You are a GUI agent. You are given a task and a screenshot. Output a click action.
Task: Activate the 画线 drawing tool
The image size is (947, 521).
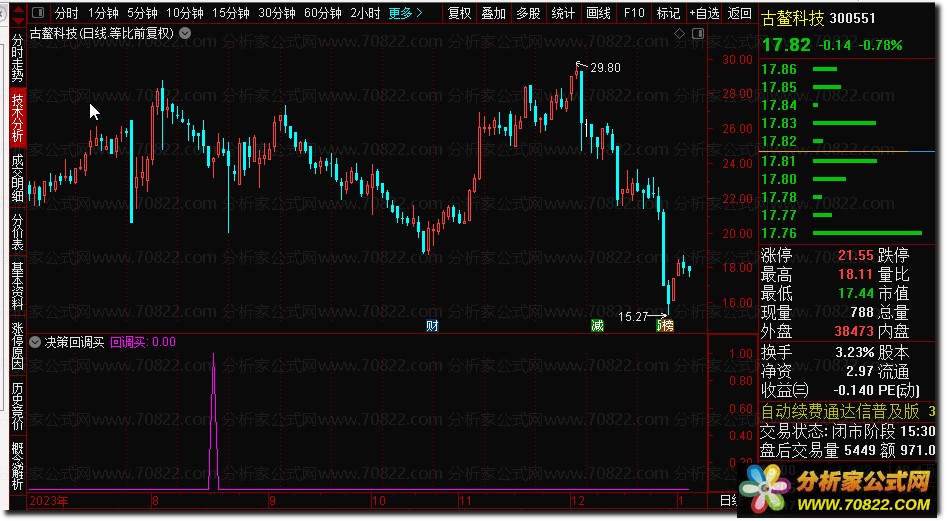(x=598, y=13)
